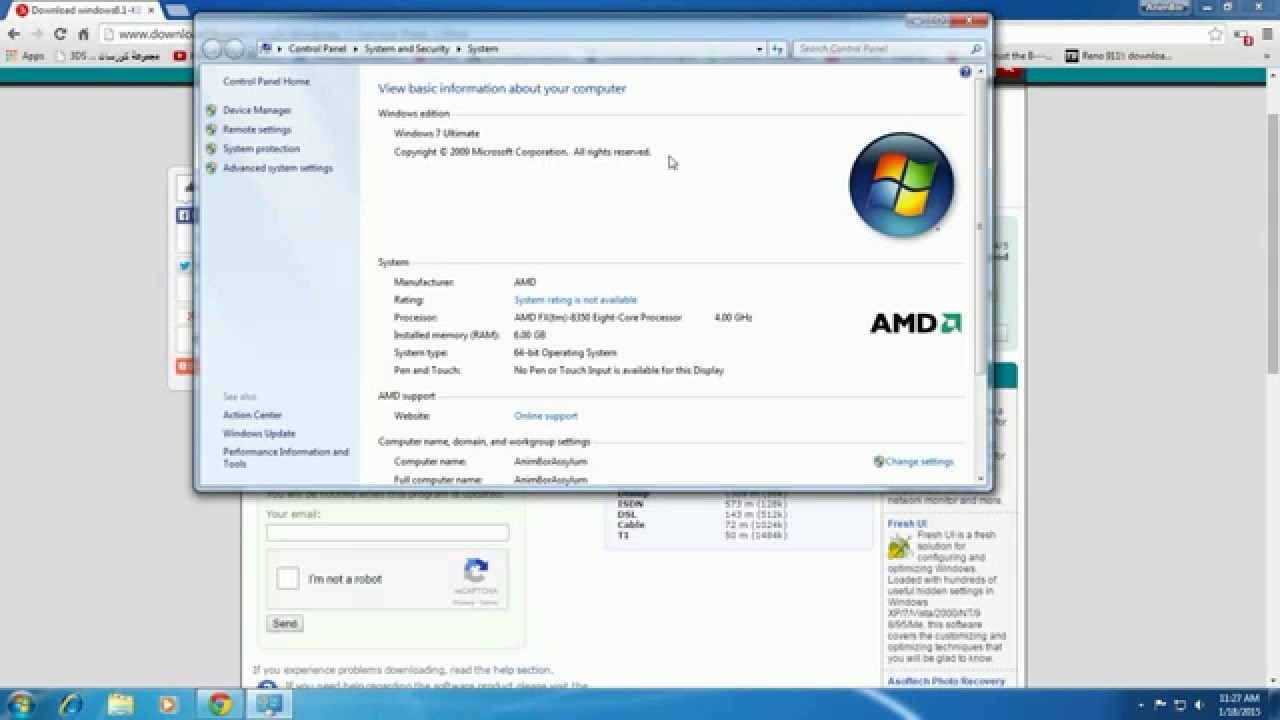The image size is (1280, 720).
Task: Click the Twitter share icon on webpage
Action: pyautogui.click(x=184, y=266)
